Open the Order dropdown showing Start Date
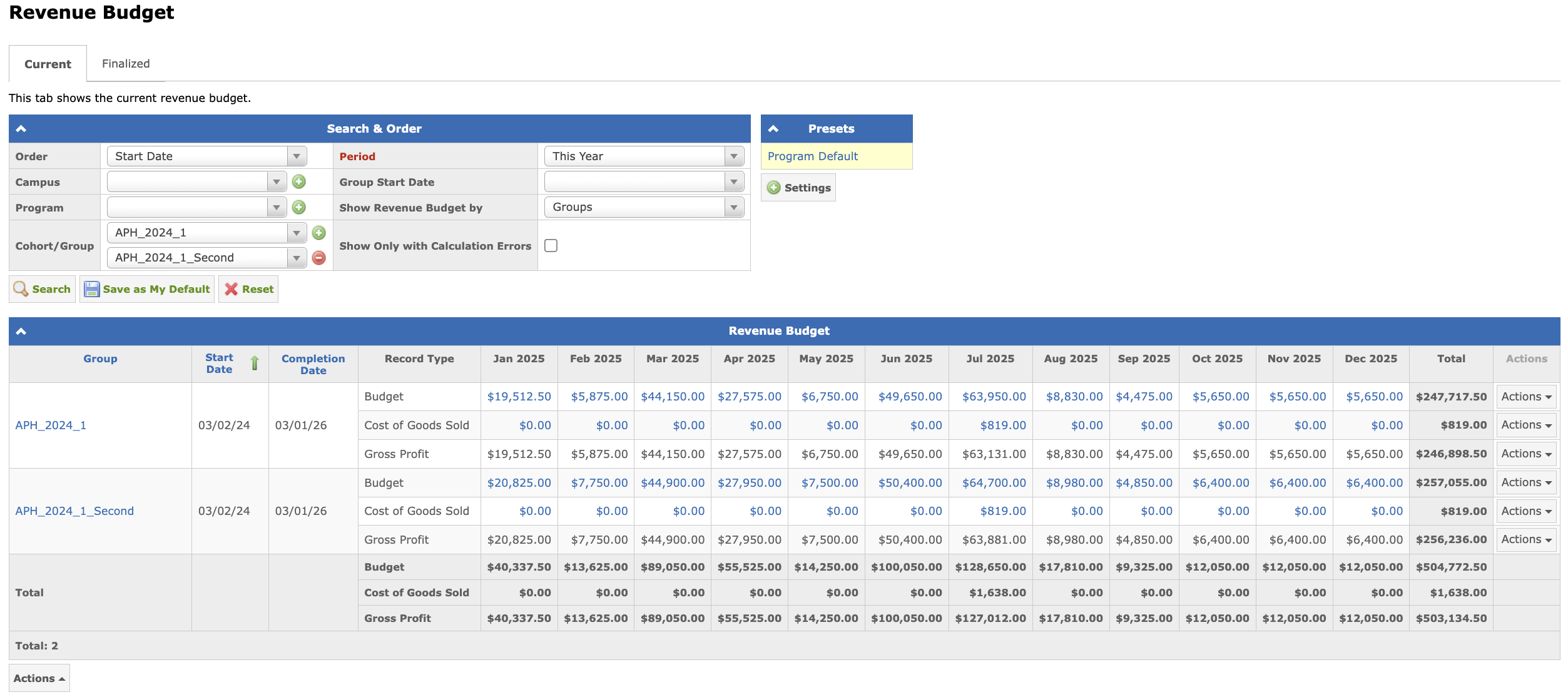This screenshot has height=697, width=1568. pos(206,156)
